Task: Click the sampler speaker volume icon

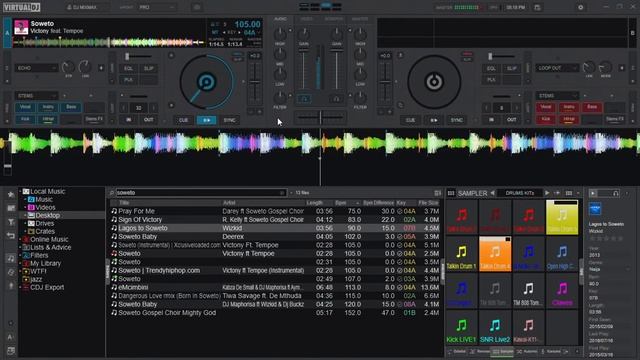Action: pyautogui.click(x=557, y=193)
